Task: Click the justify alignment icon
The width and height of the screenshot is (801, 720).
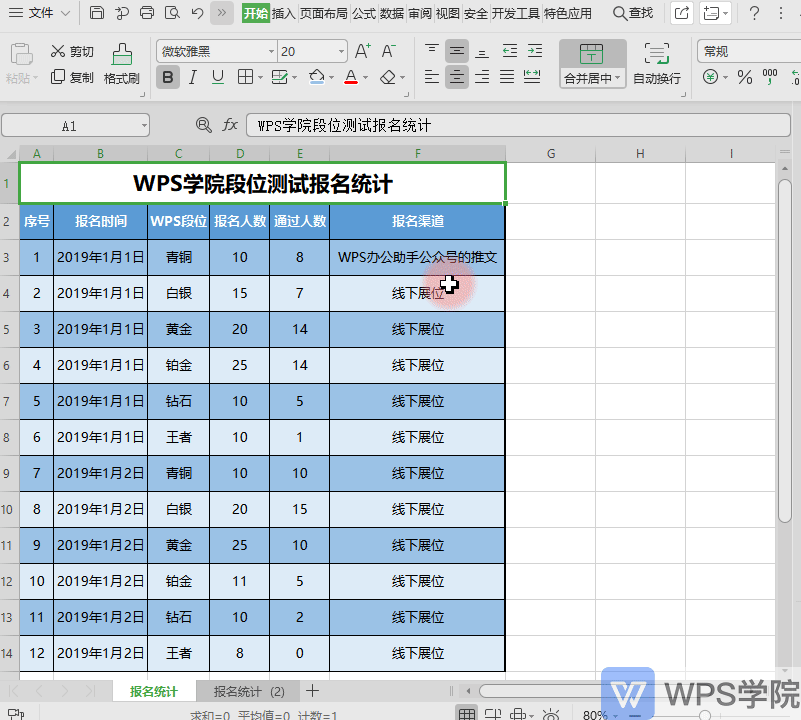Action: click(x=507, y=77)
